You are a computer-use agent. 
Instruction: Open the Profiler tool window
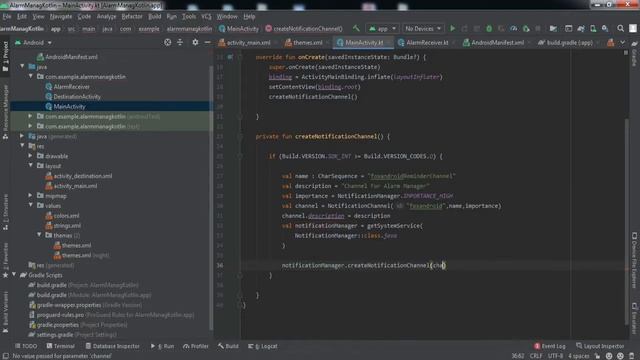pyautogui.click(x=196, y=346)
